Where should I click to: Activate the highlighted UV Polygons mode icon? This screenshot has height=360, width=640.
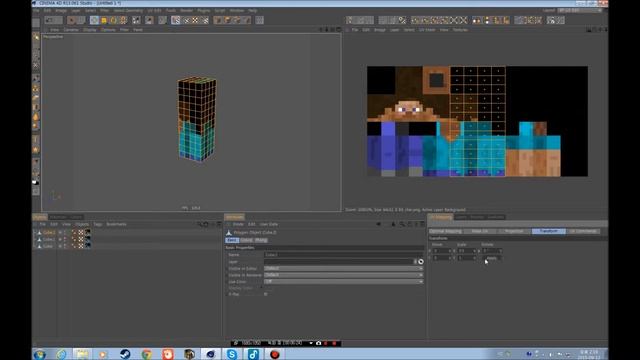click(x=176, y=20)
